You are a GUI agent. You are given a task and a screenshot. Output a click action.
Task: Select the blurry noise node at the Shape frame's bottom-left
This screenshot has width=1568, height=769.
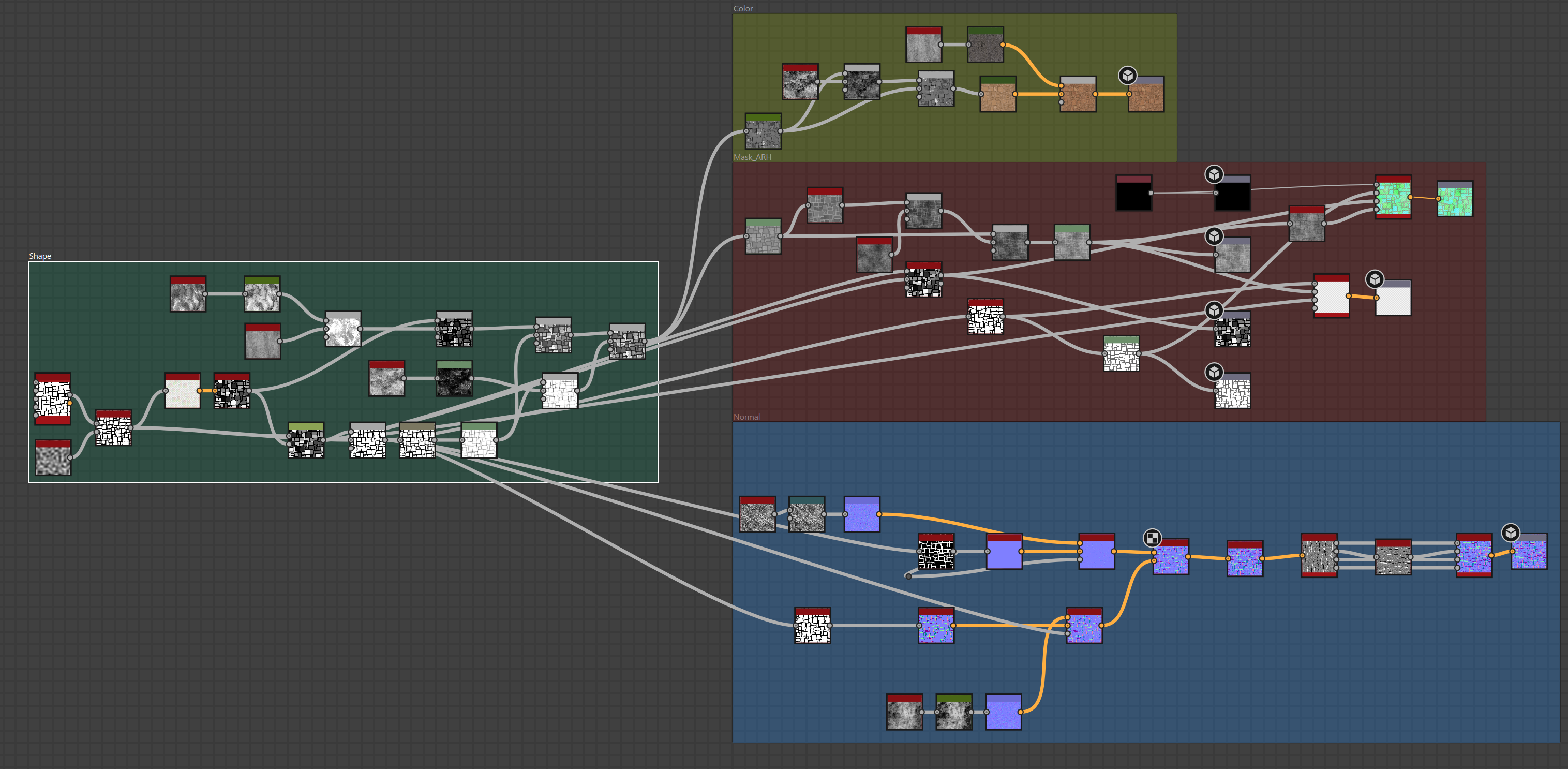53,457
